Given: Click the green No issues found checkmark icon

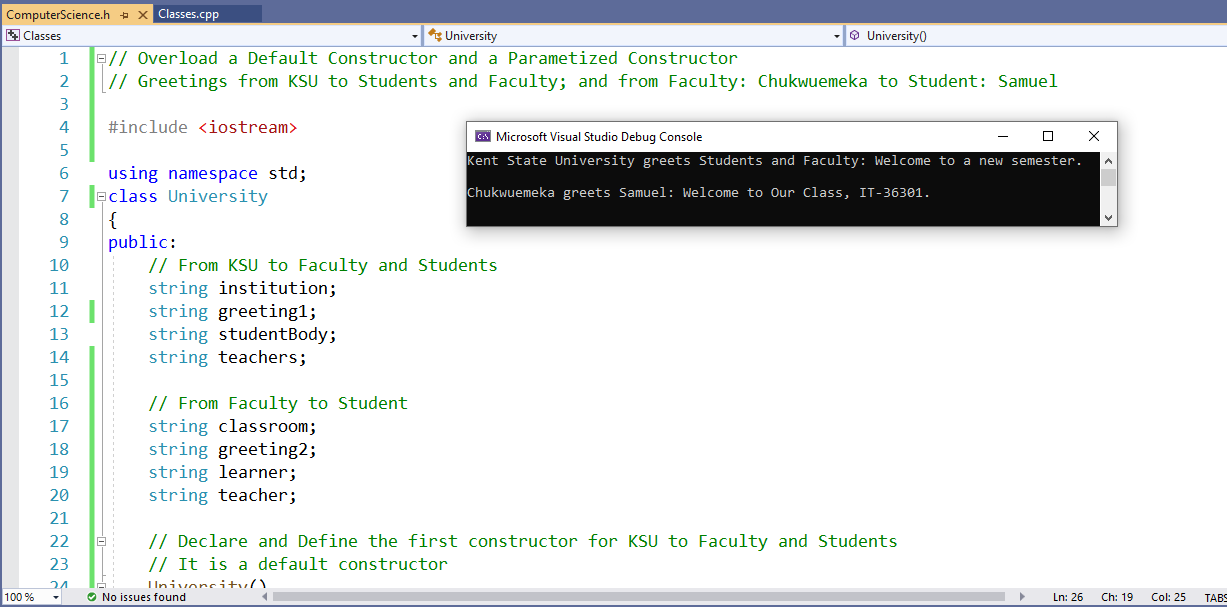Looking at the screenshot, I should 92,597.
